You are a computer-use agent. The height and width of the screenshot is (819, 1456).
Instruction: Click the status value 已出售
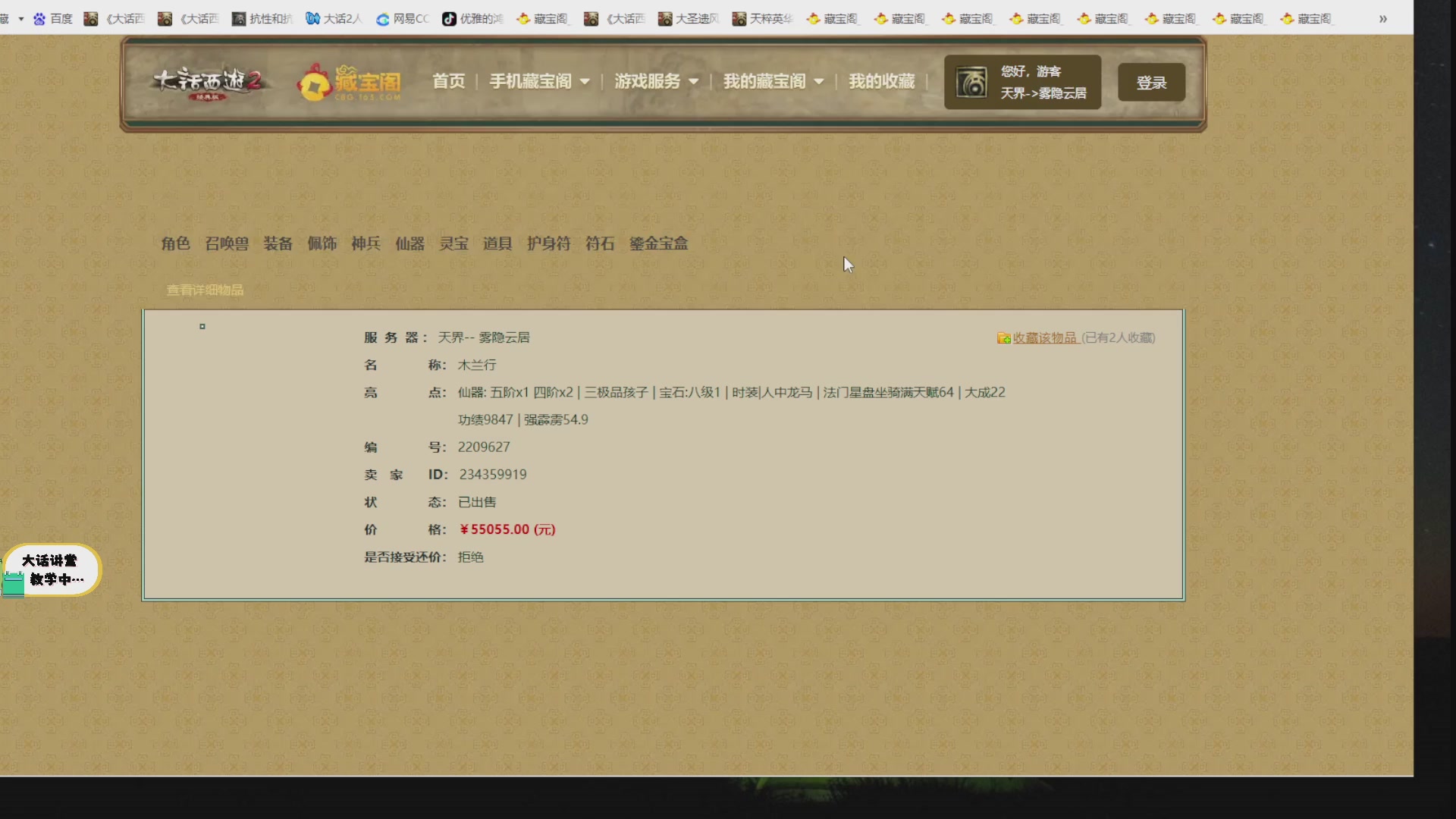[x=477, y=502]
